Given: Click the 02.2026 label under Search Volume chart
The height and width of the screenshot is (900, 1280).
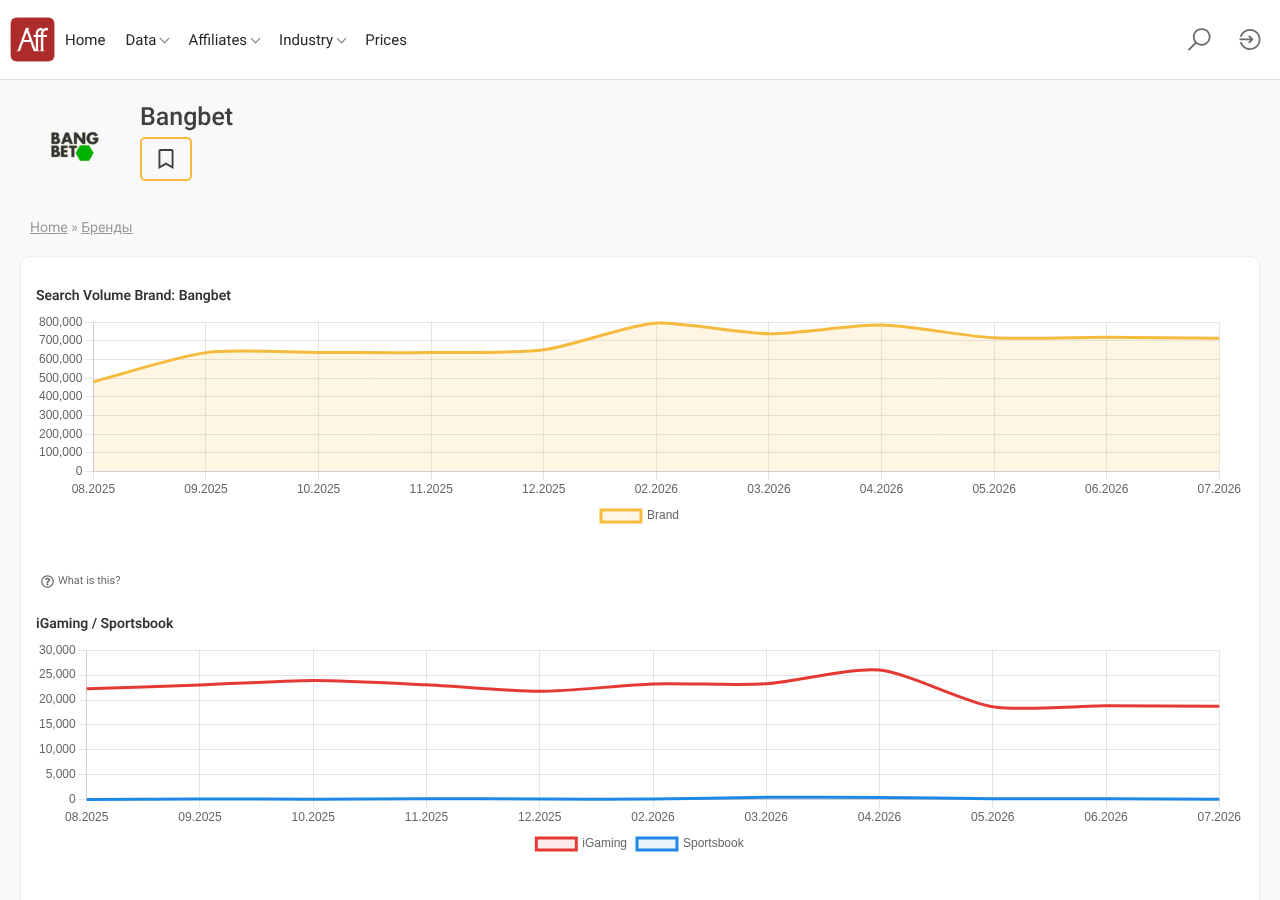Looking at the screenshot, I should [656, 489].
